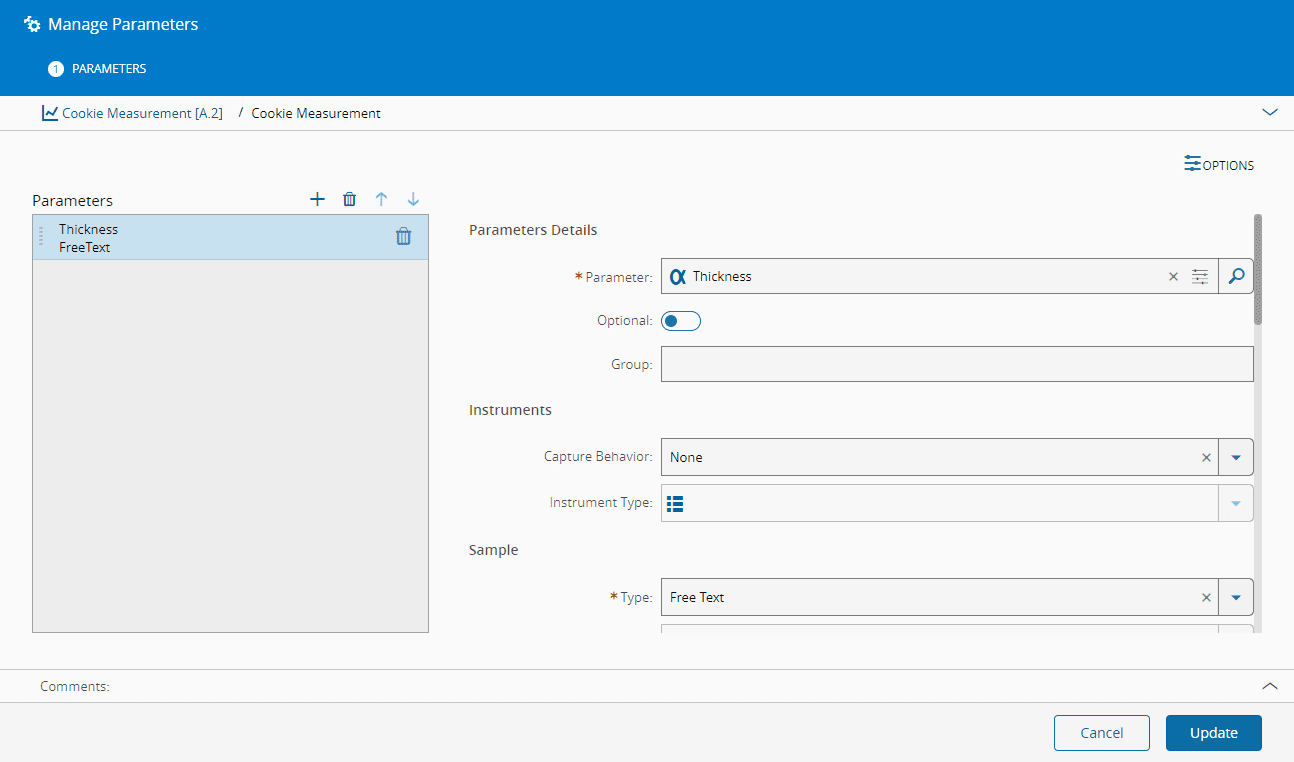Screen dimensions: 1294x762
Task: Open the sample Type dropdown
Action: (x=1235, y=597)
